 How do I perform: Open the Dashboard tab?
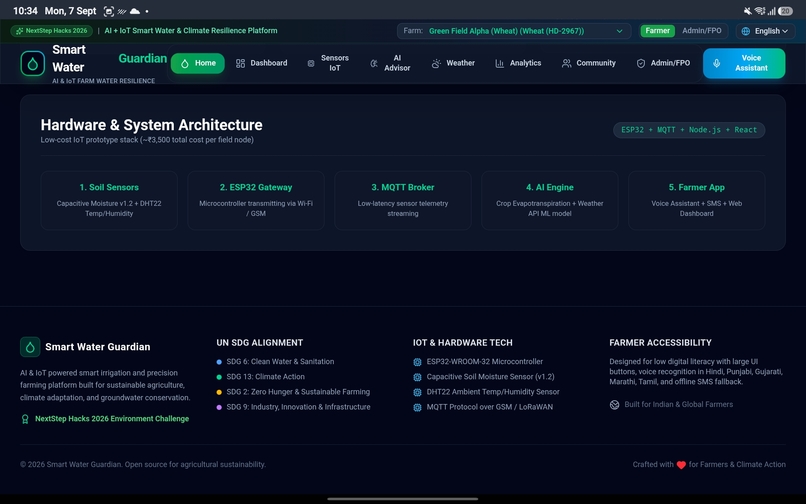[262, 63]
